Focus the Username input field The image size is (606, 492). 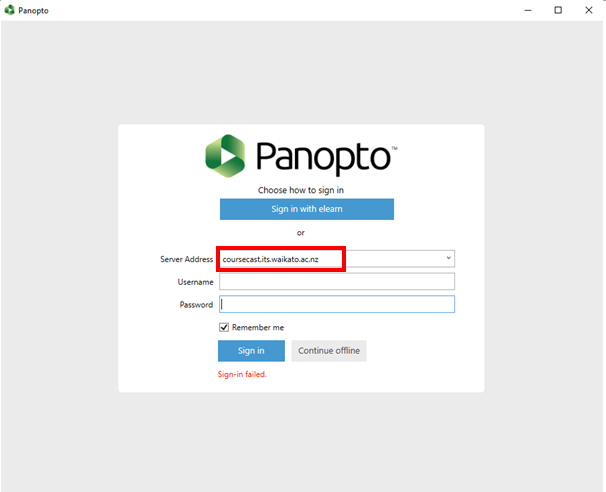[x=337, y=281]
